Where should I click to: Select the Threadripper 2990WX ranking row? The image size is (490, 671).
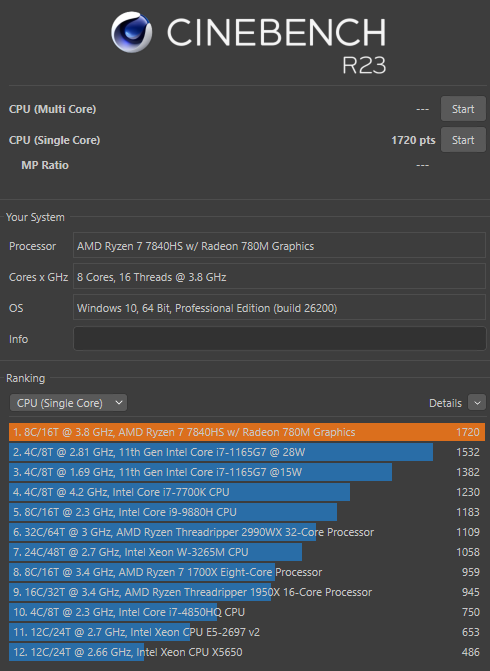point(247,532)
